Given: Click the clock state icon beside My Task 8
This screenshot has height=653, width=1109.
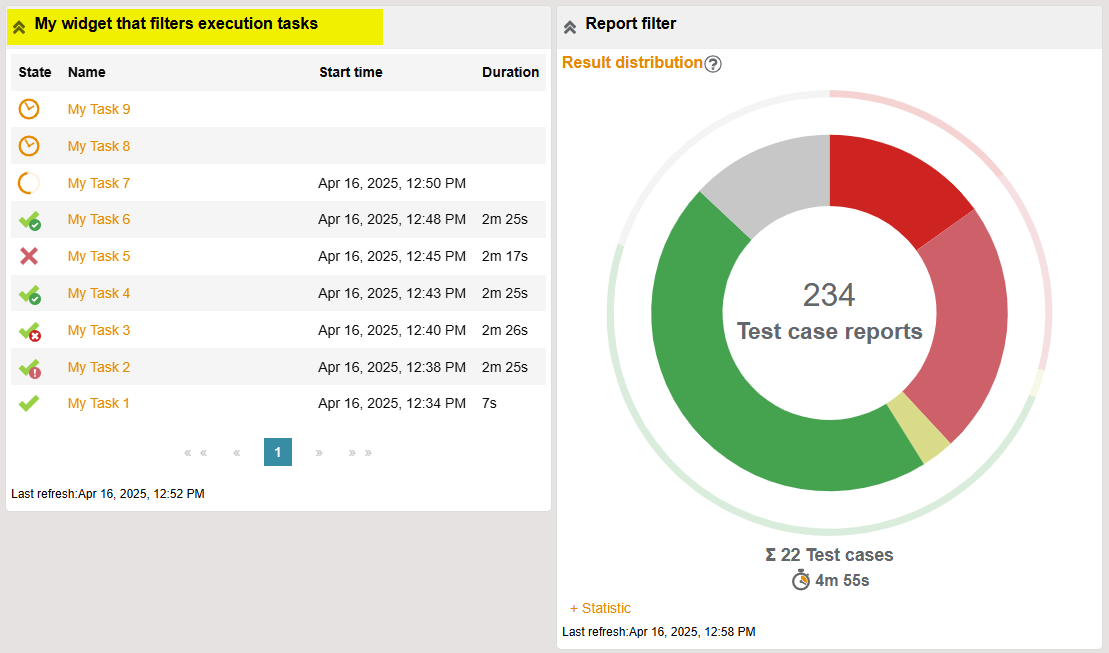Looking at the screenshot, I should click(29, 146).
